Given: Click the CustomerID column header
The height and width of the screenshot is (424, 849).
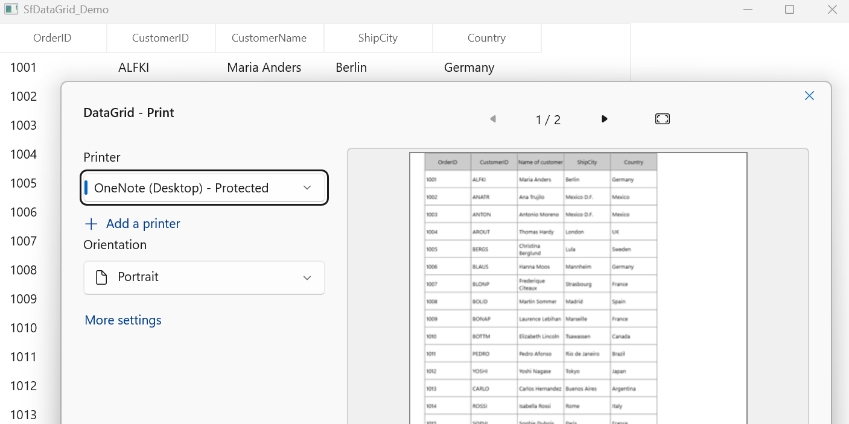Looking at the screenshot, I should [x=161, y=38].
